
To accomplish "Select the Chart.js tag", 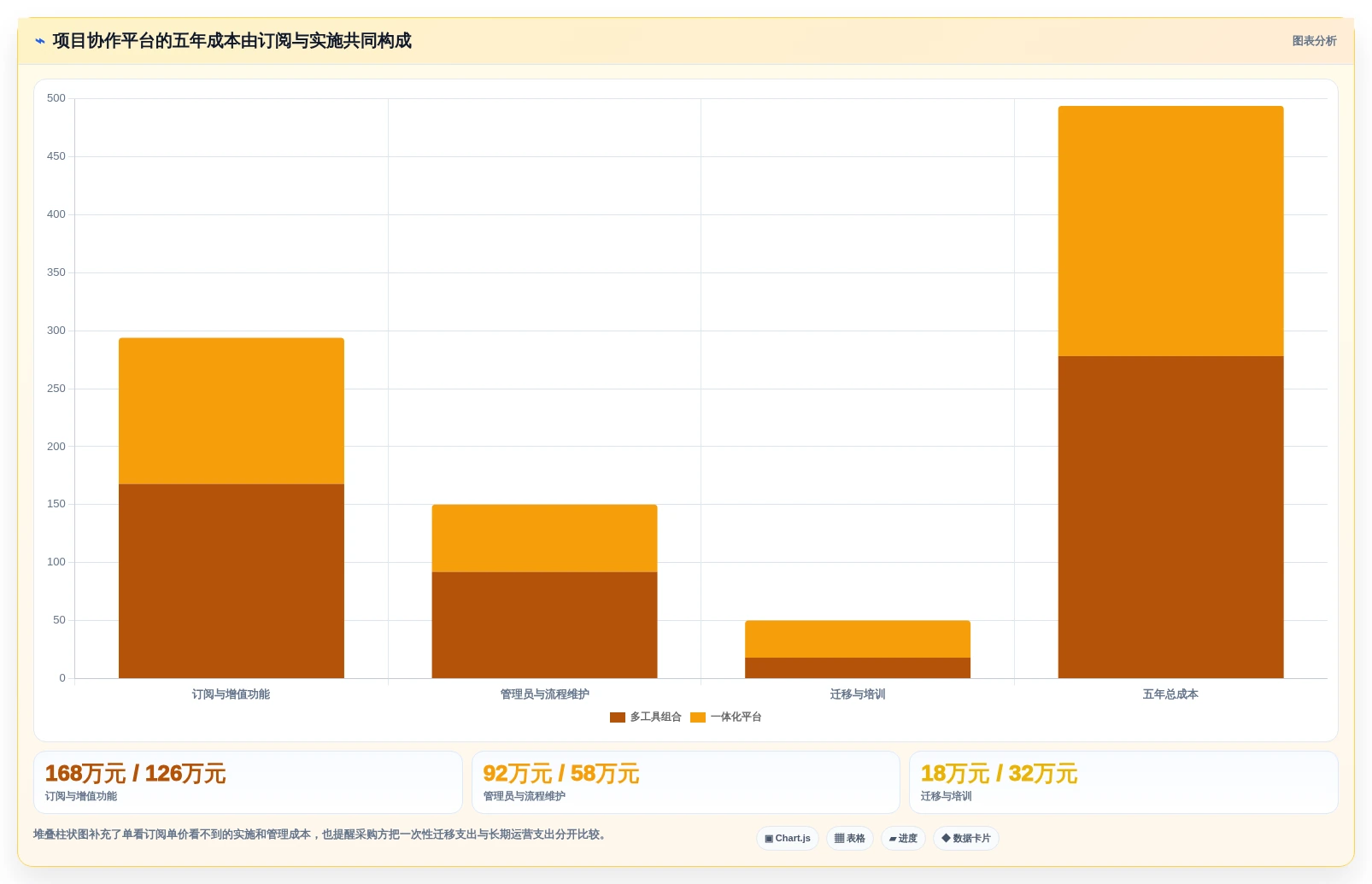I will 788,839.
